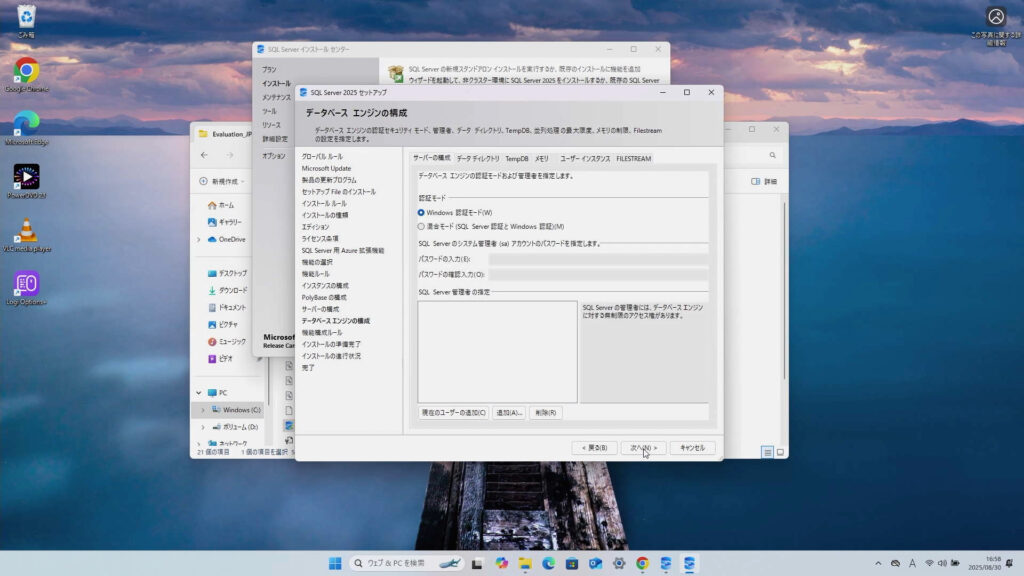The height and width of the screenshot is (576, 1024).
Task: Select Windows 認証モード radio button
Action: pos(421,212)
